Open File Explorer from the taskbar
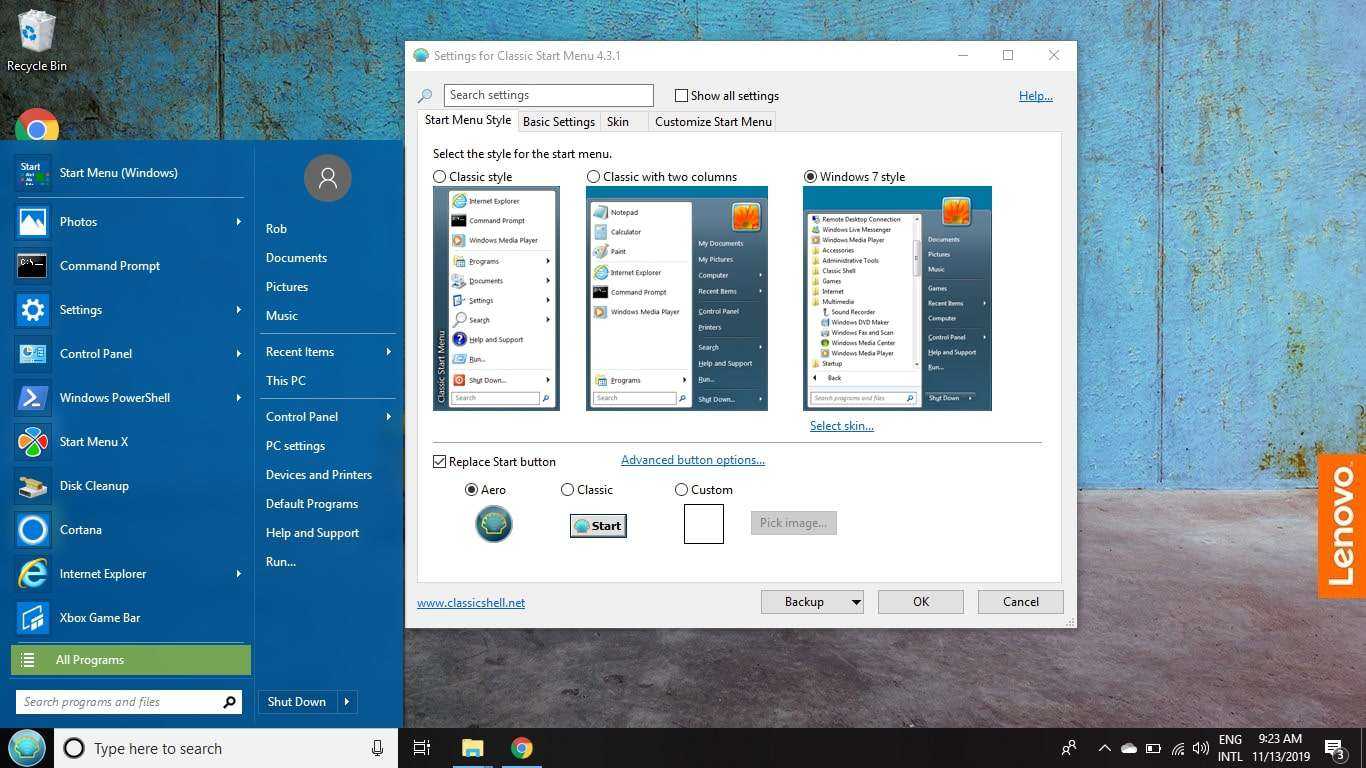 click(x=472, y=748)
